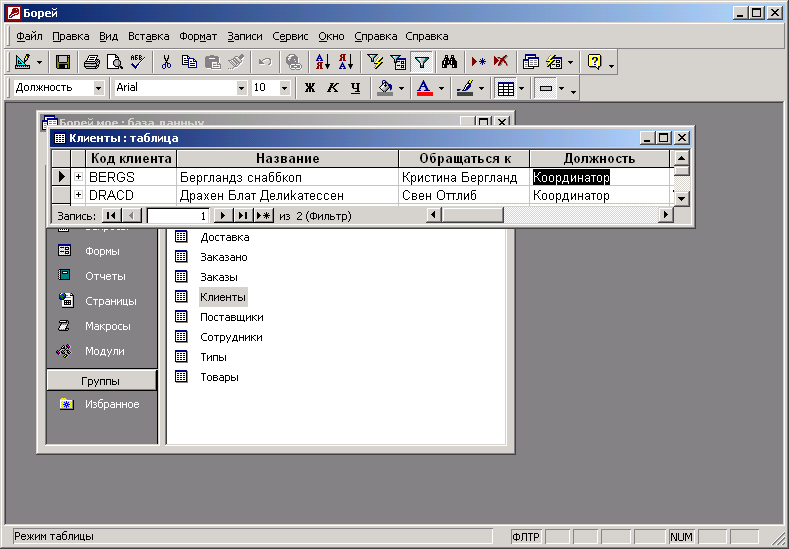Open the Вставка menu
Viewport: 789px width, 549px height.
[148, 36]
